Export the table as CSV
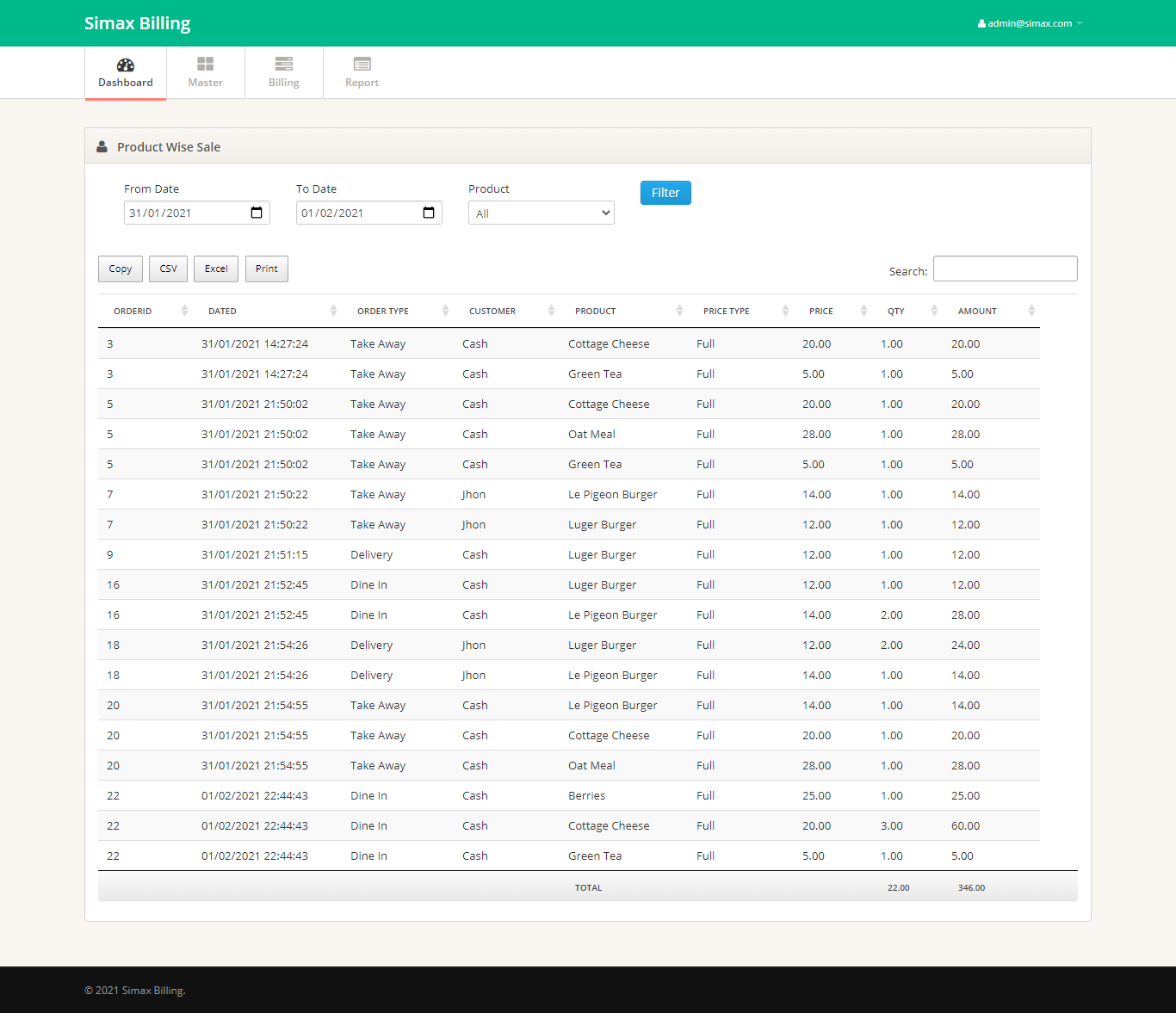This screenshot has width=1176, height=1013. (x=169, y=269)
